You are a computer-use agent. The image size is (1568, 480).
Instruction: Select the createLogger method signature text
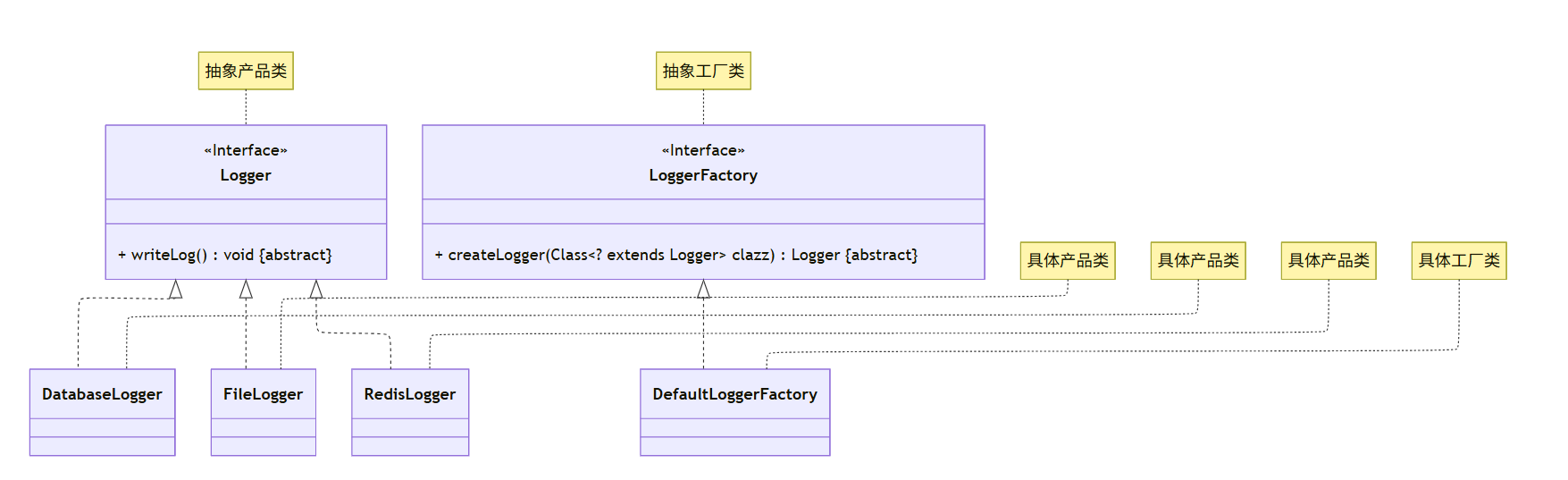676,255
